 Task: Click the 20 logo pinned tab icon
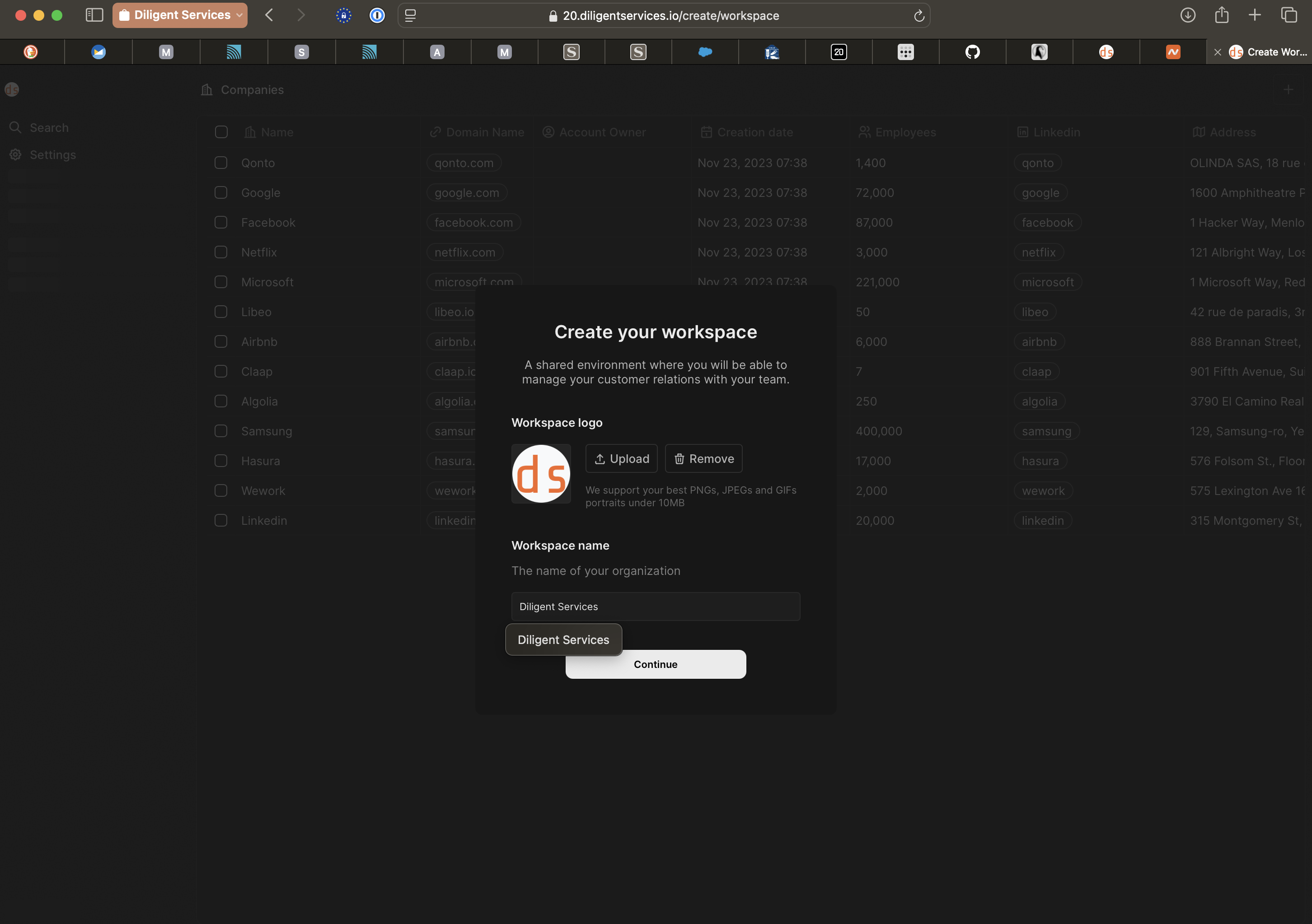click(839, 52)
